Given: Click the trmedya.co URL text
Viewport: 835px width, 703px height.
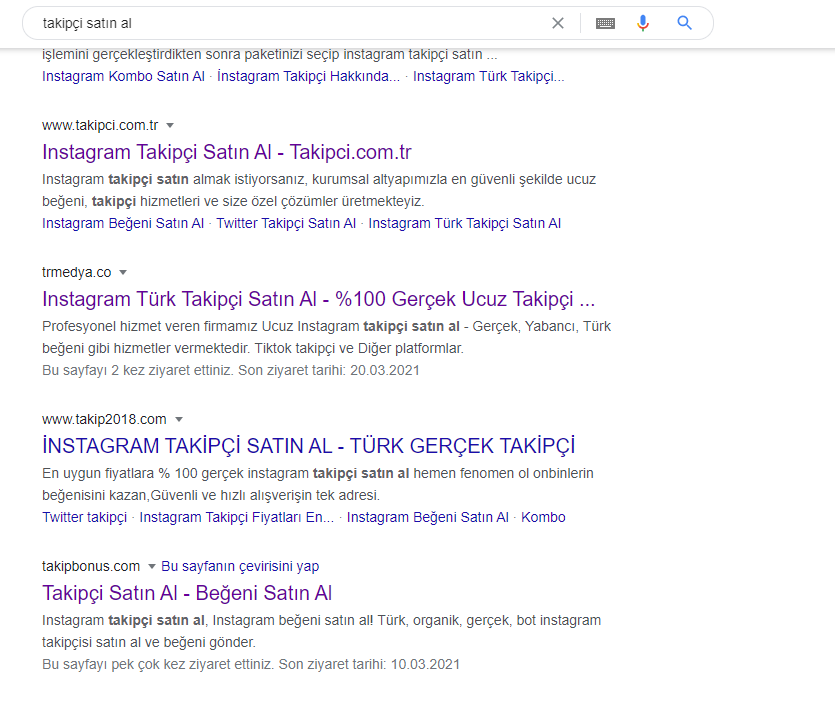Looking at the screenshot, I should (x=77, y=272).
